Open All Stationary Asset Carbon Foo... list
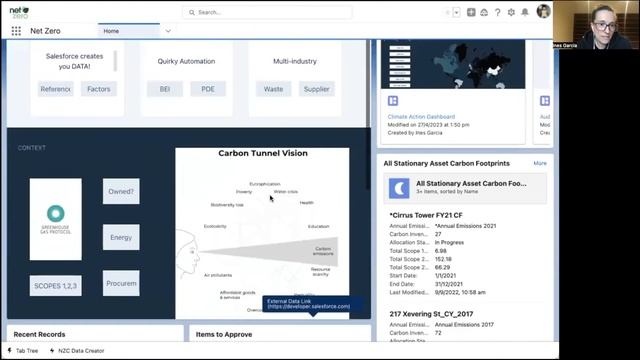Viewport: 640px width, 360px height. click(x=471, y=184)
